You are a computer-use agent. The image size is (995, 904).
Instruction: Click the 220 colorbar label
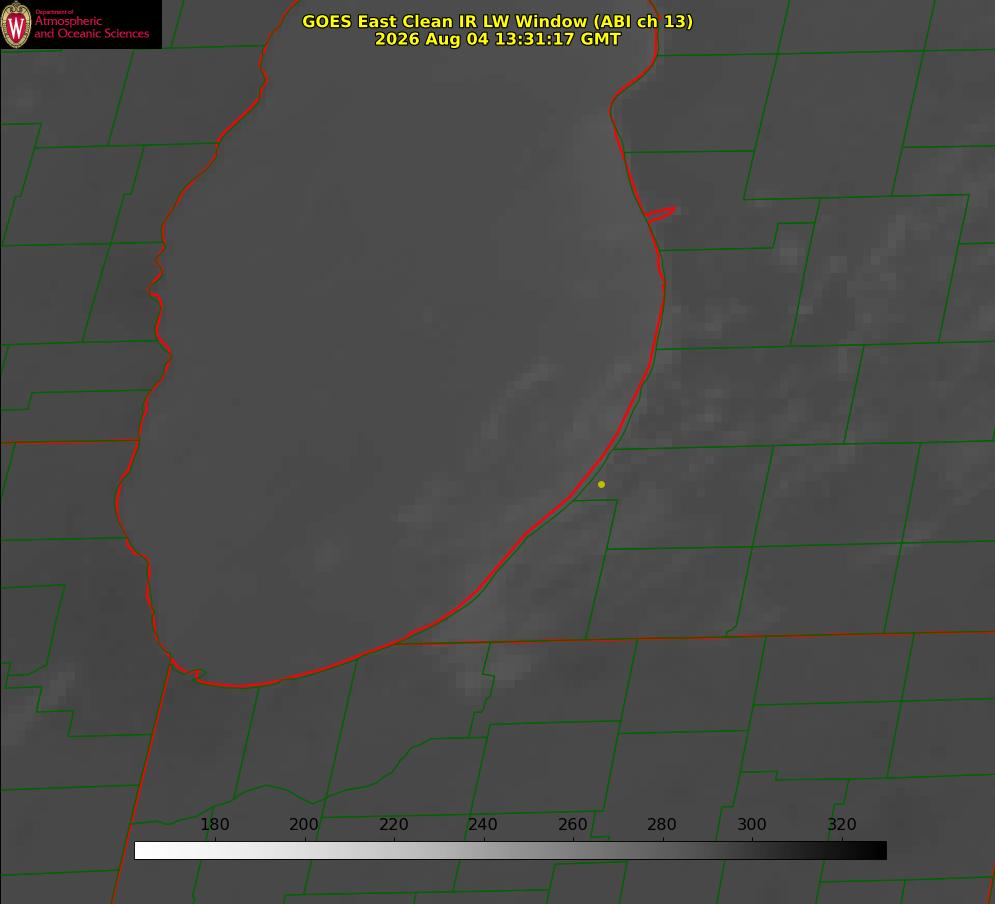393,824
